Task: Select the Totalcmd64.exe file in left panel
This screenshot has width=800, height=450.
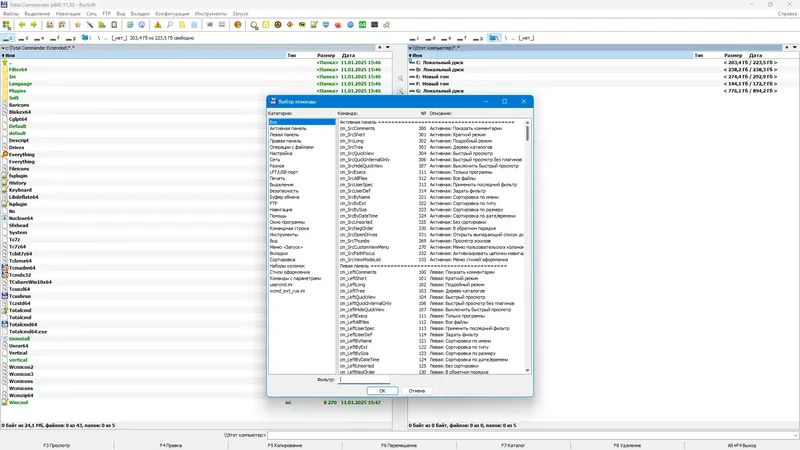Action: (x=28, y=332)
